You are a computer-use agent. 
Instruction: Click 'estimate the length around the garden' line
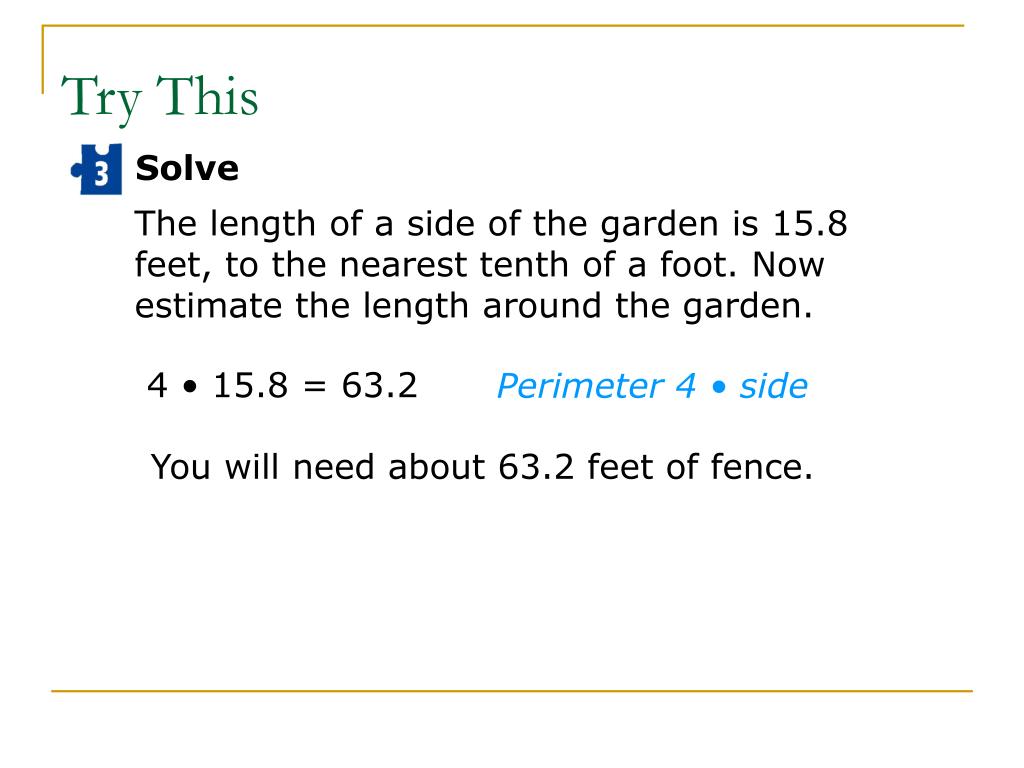tap(474, 306)
